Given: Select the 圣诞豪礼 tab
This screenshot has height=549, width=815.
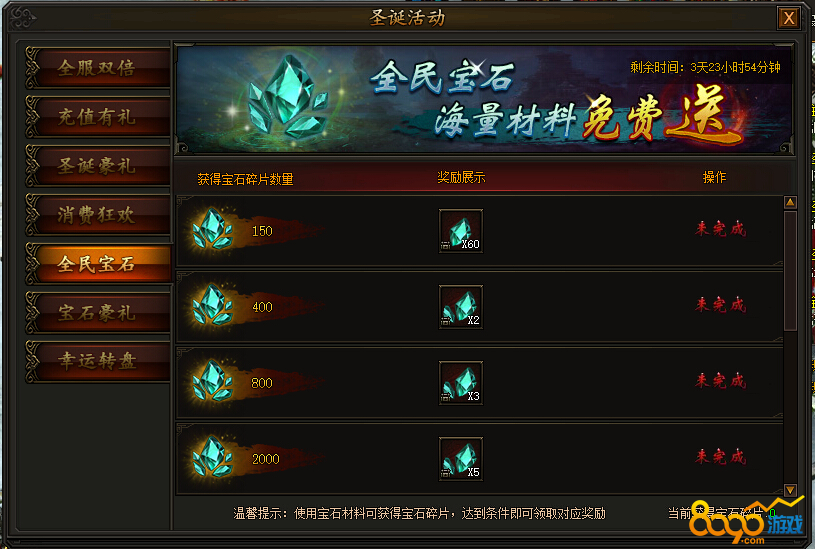Looking at the screenshot, I should coord(98,166).
